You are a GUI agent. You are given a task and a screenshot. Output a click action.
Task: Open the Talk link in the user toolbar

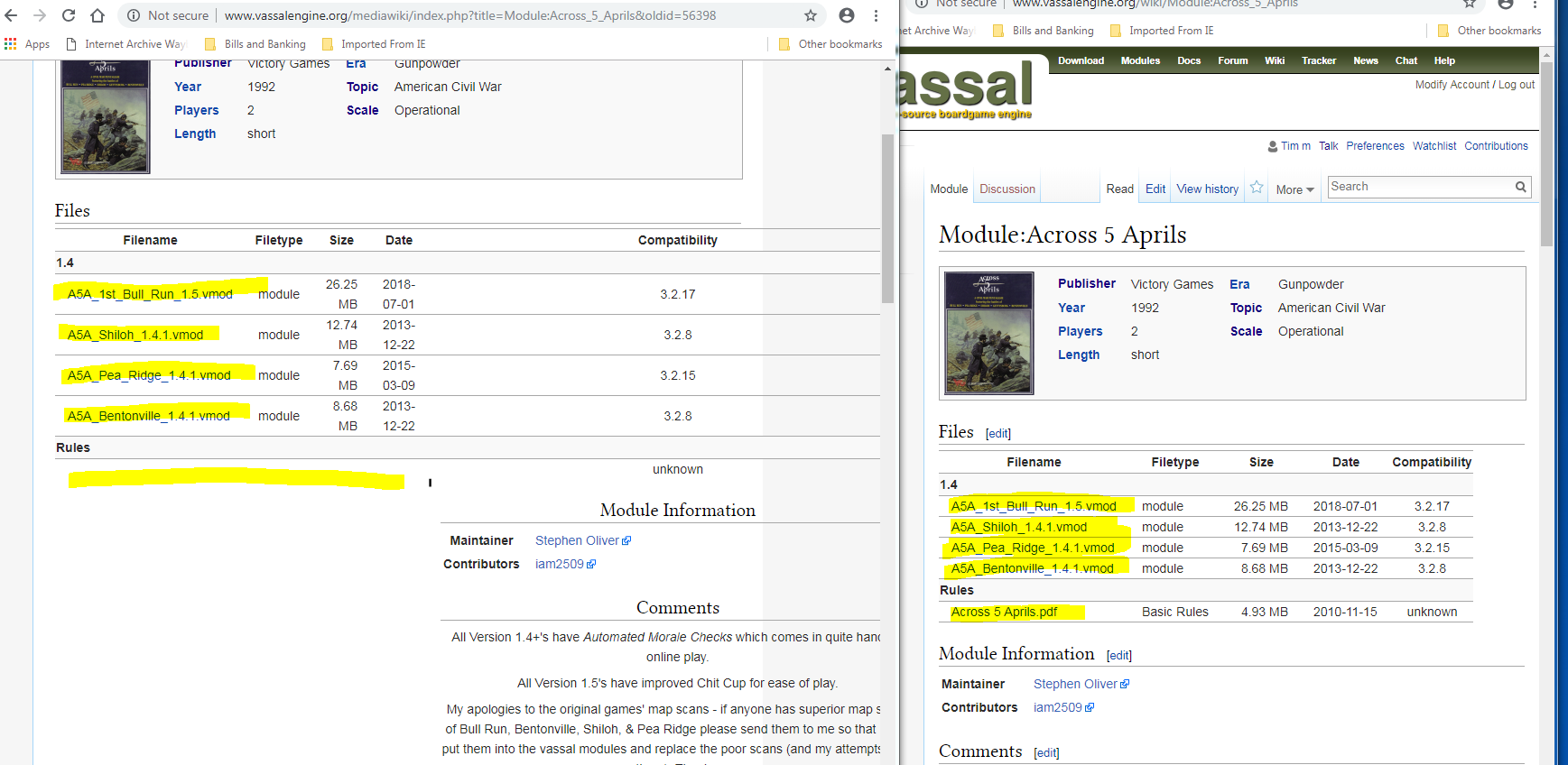(1328, 146)
